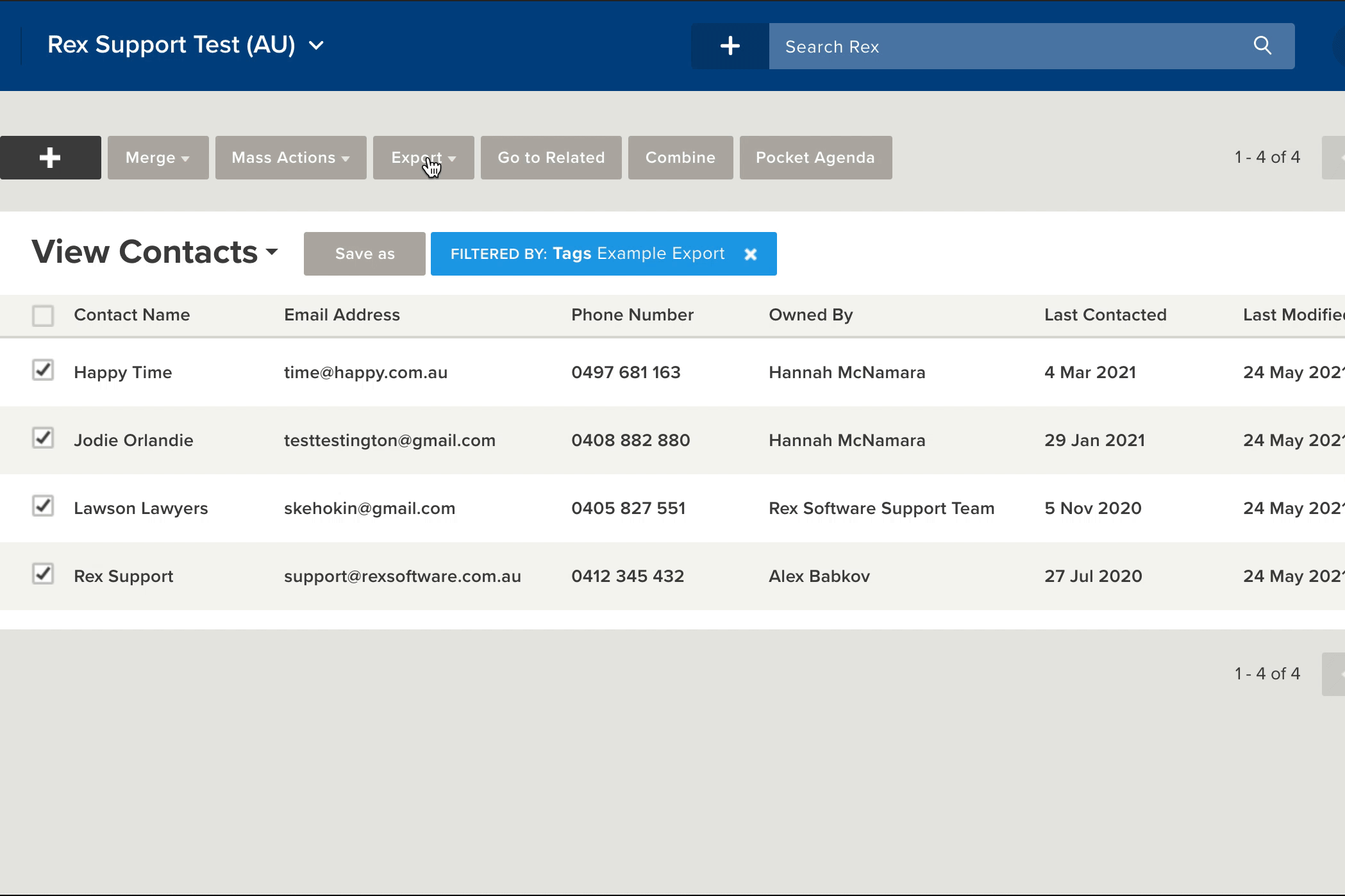
Task: Open the Lawson Lawyers contact
Action: click(141, 508)
